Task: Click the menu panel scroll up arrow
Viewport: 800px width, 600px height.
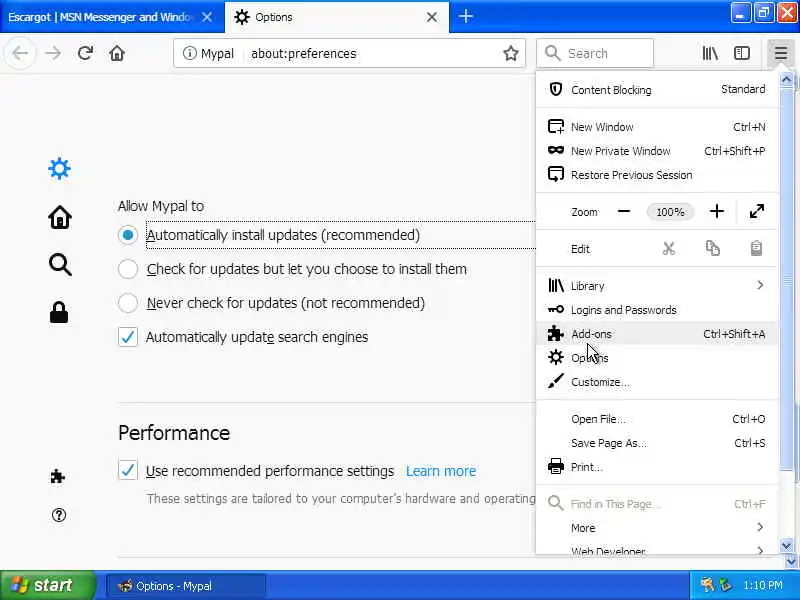Action: pos(786,80)
